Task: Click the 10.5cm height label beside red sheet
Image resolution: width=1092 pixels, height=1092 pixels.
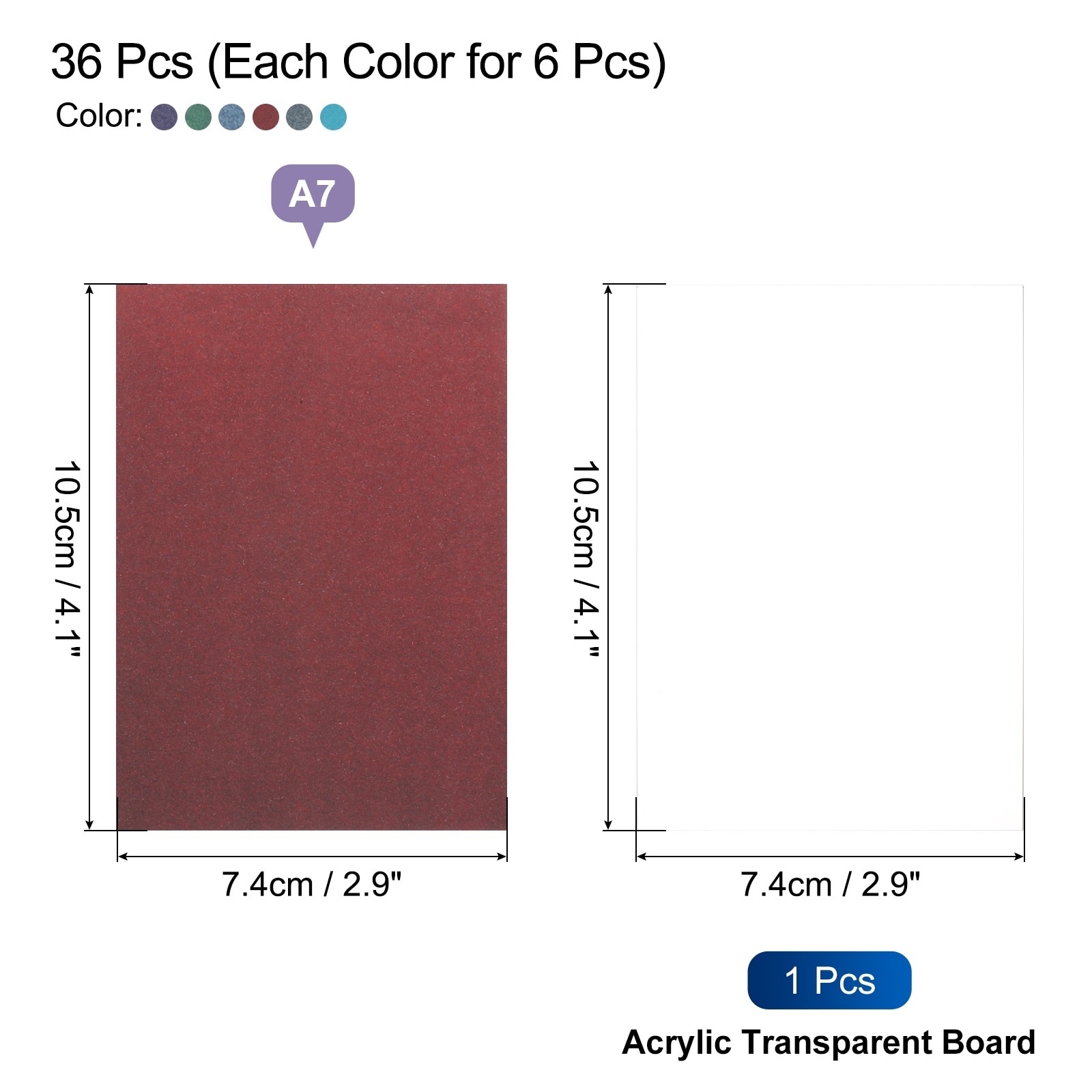Action: pos(68,558)
